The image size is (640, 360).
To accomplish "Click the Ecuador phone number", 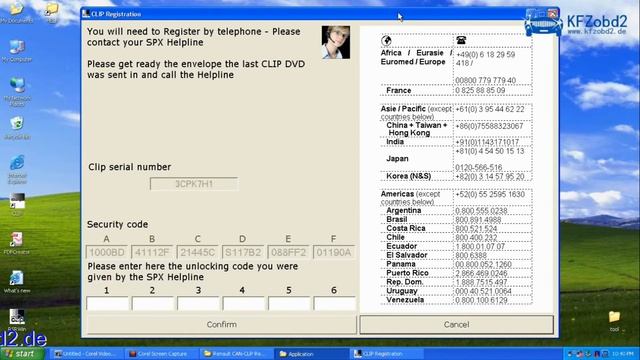I will pos(480,247).
